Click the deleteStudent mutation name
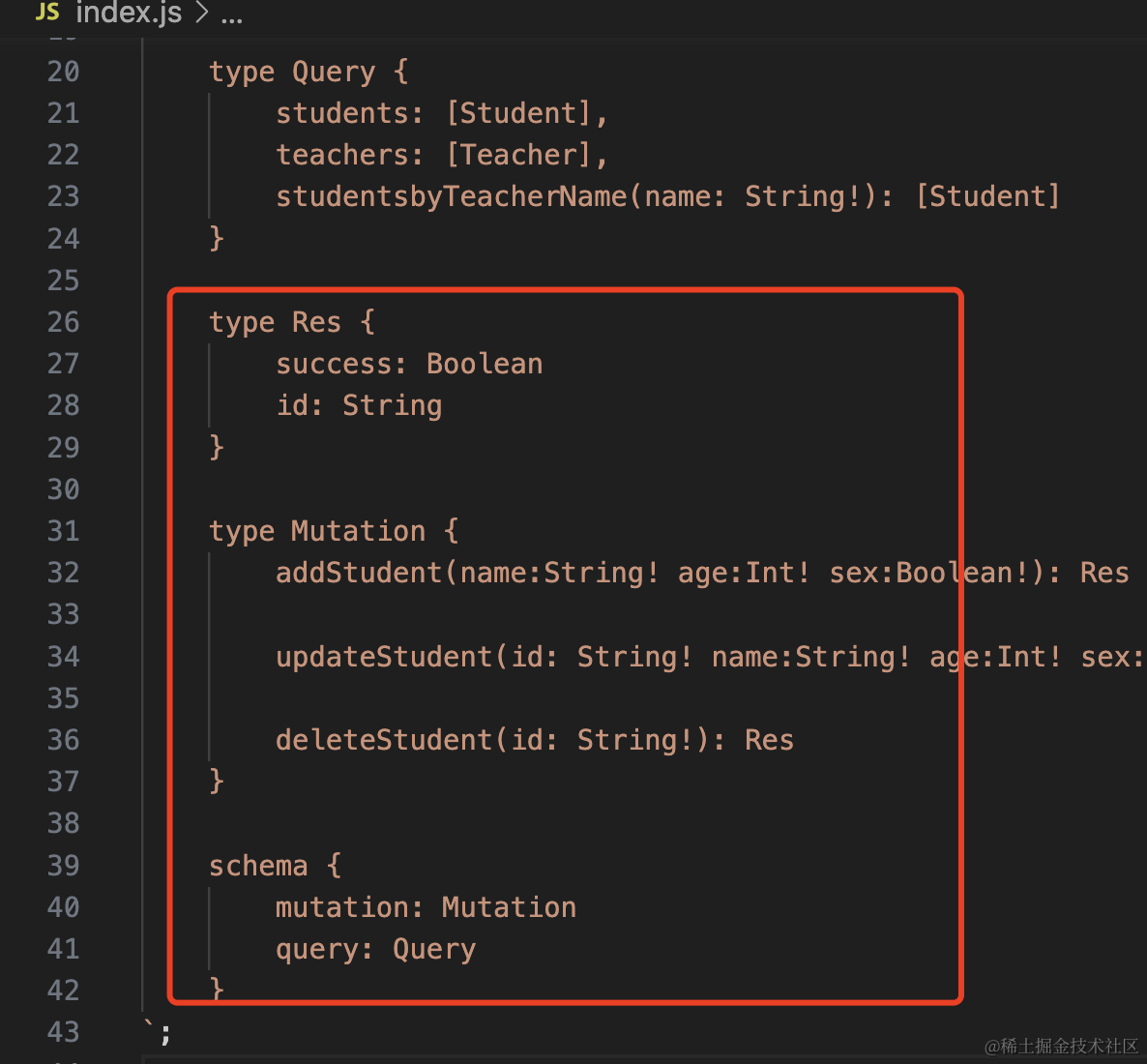This screenshot has width=1147, height=1064. pyautogui.click(x=384, y=740)
